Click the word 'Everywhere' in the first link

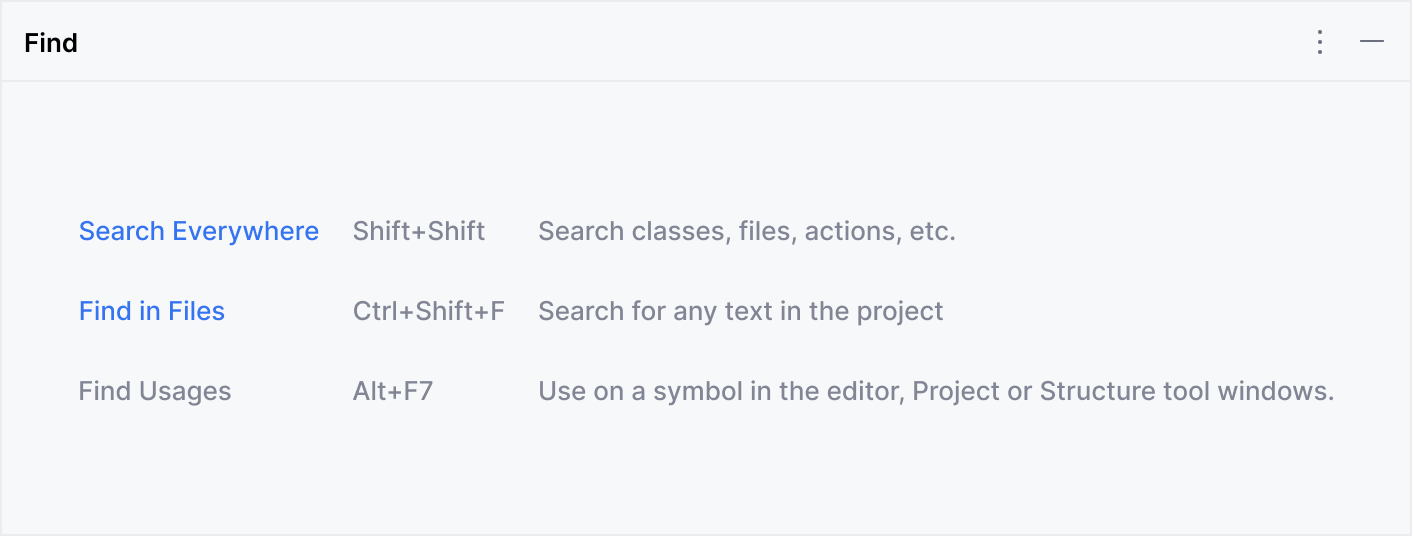[245, 231]
